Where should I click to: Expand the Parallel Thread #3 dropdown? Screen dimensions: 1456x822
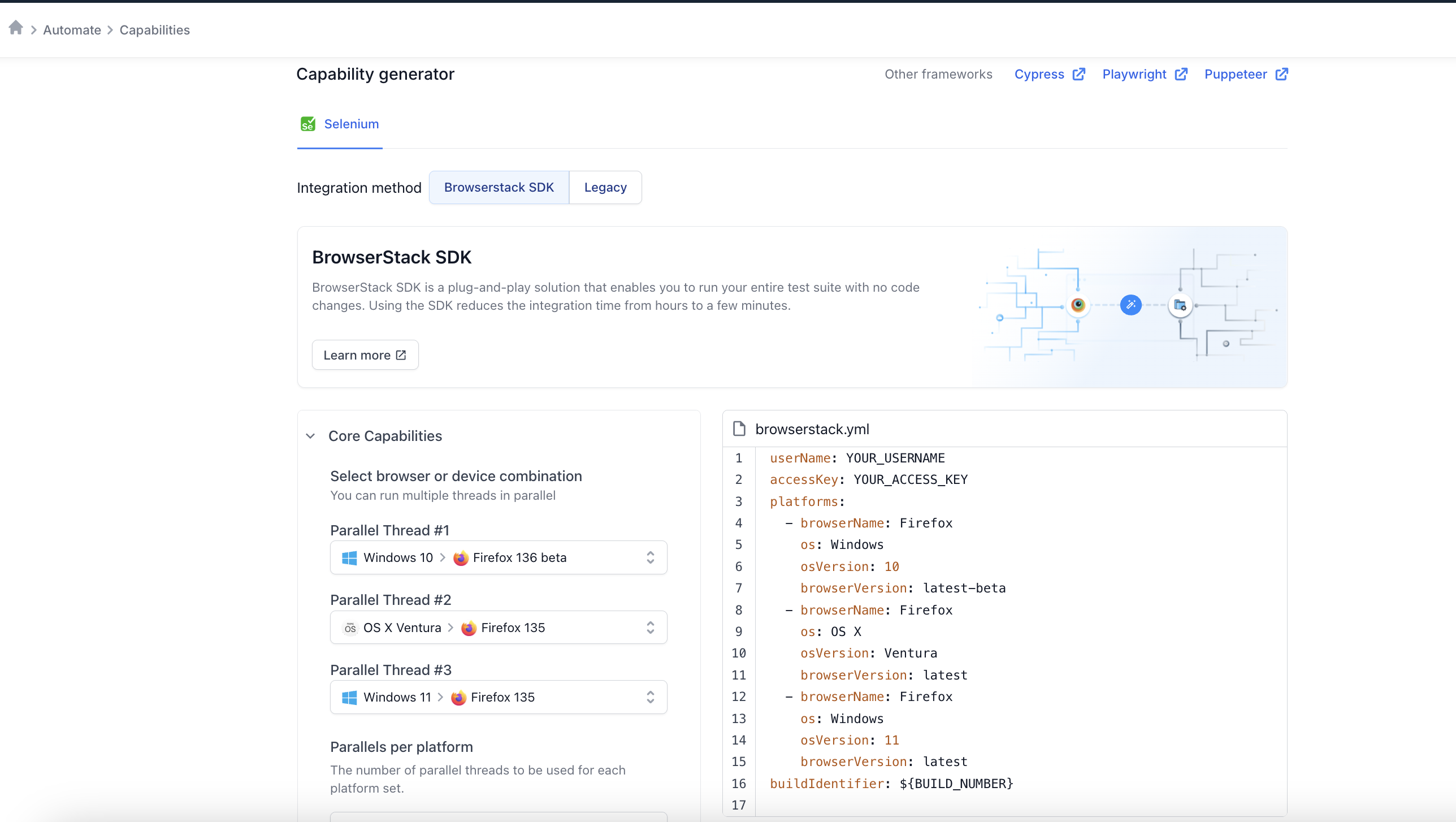(650, 697)
